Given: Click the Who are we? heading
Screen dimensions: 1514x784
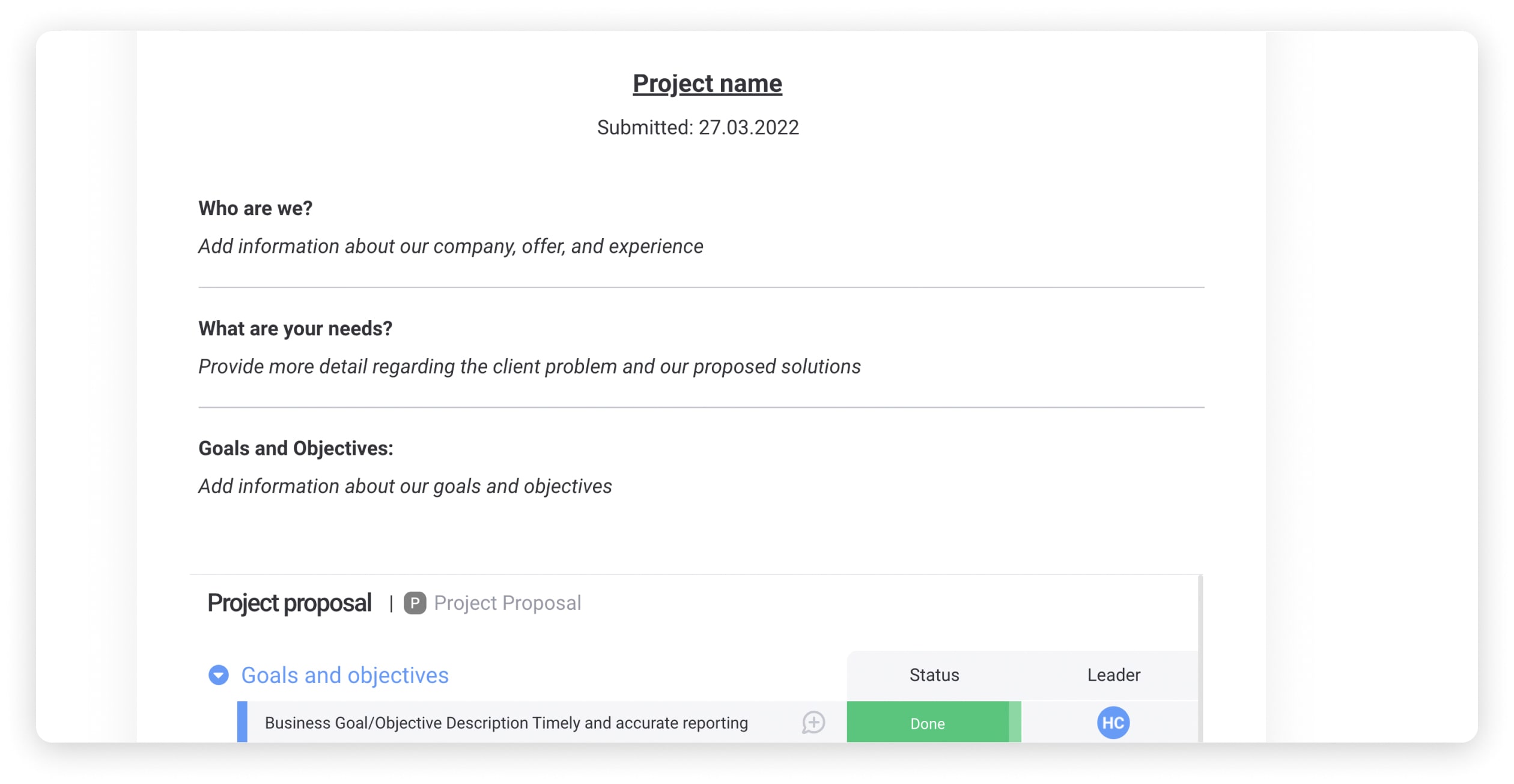Looking at the screenshot, I should (255, 208).
